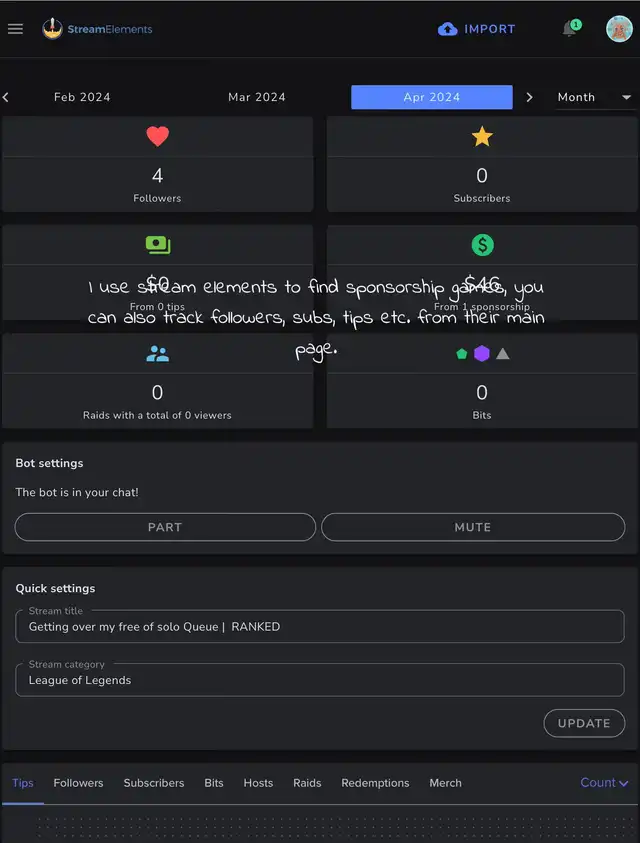This screenshot has height=843, width=640.
Task: Click the PART button
Action: (x=165, y=527)
